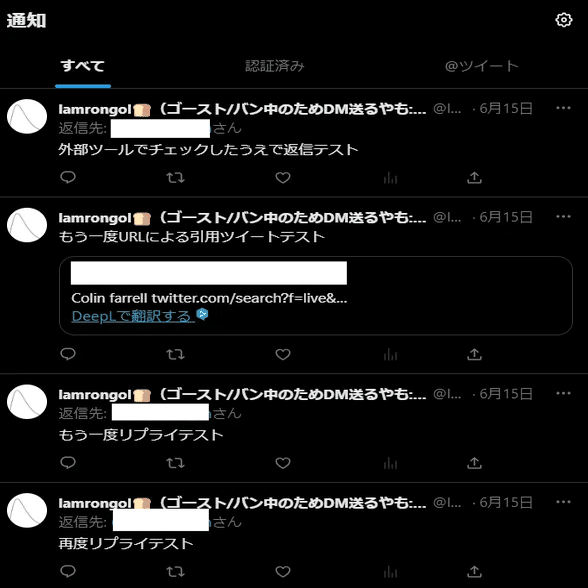View analytics of もう一度リプライテスト tweet
This screenshot has height=588, width=588.
click(390, 463)
